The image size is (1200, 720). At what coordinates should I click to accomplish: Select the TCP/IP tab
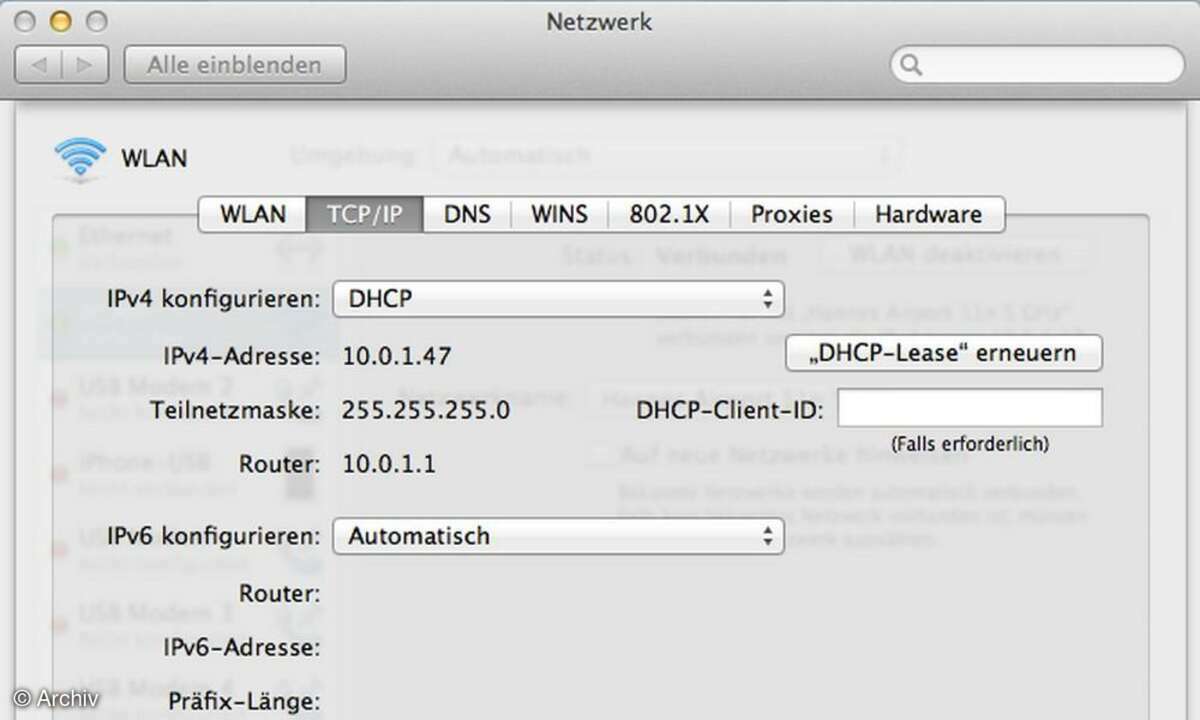pyautogui.click(x=365, y=214)
